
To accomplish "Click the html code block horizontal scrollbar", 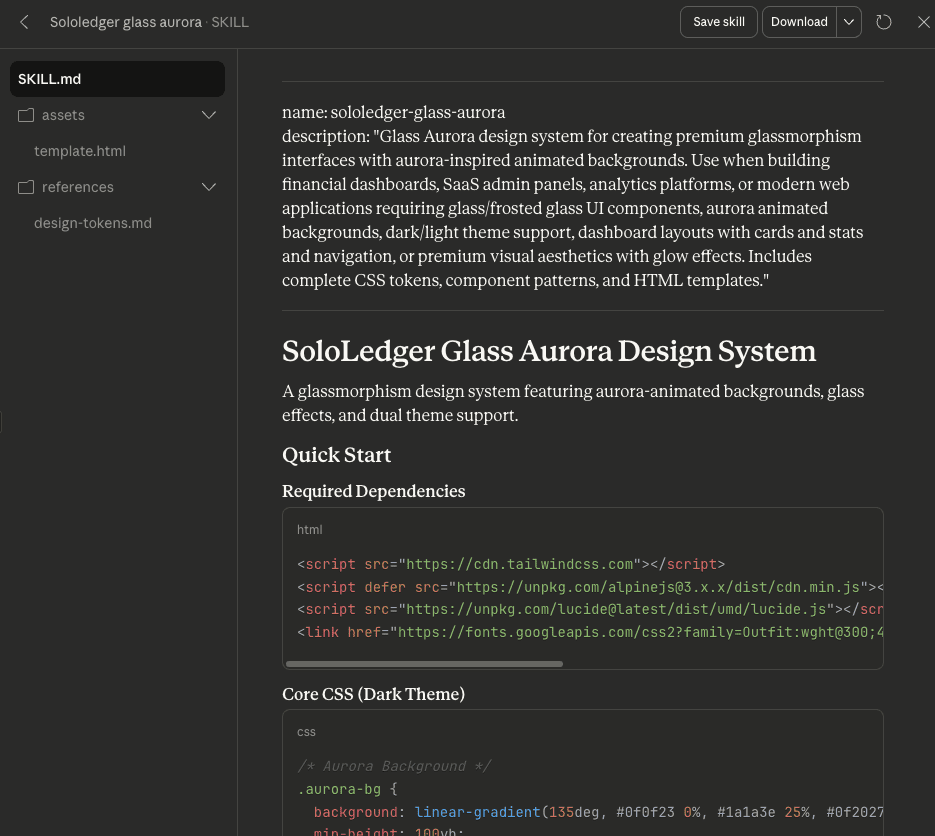I will coord(424,663).
